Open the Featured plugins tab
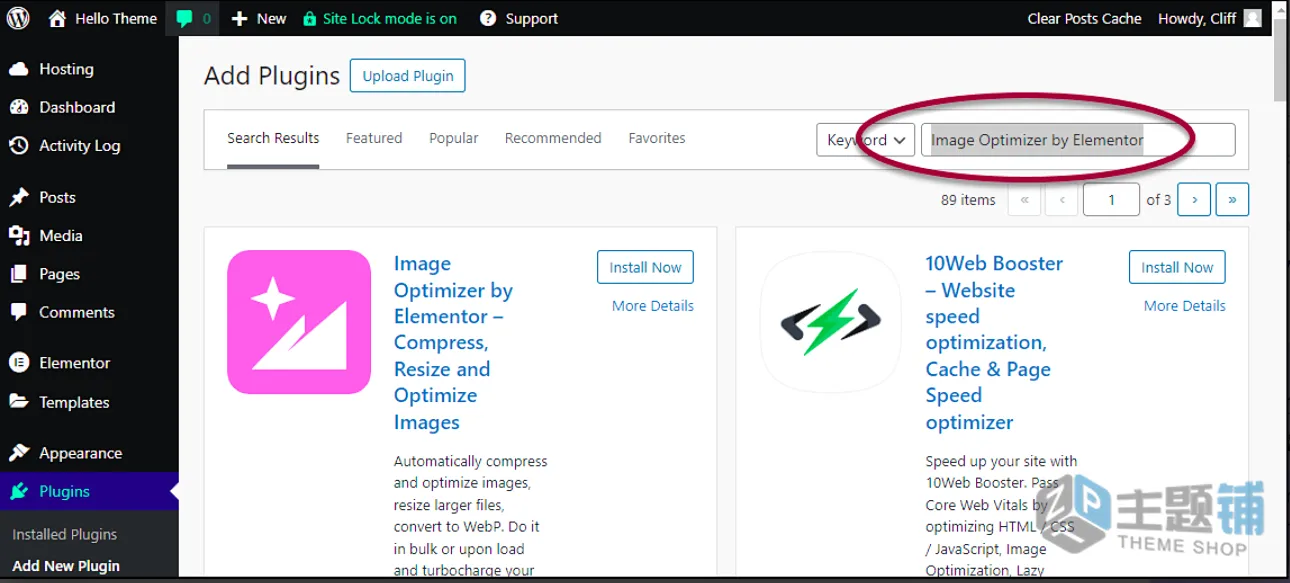Viewport: 1290px width, 583px height. pyautogui.click(x=374, y=138)
